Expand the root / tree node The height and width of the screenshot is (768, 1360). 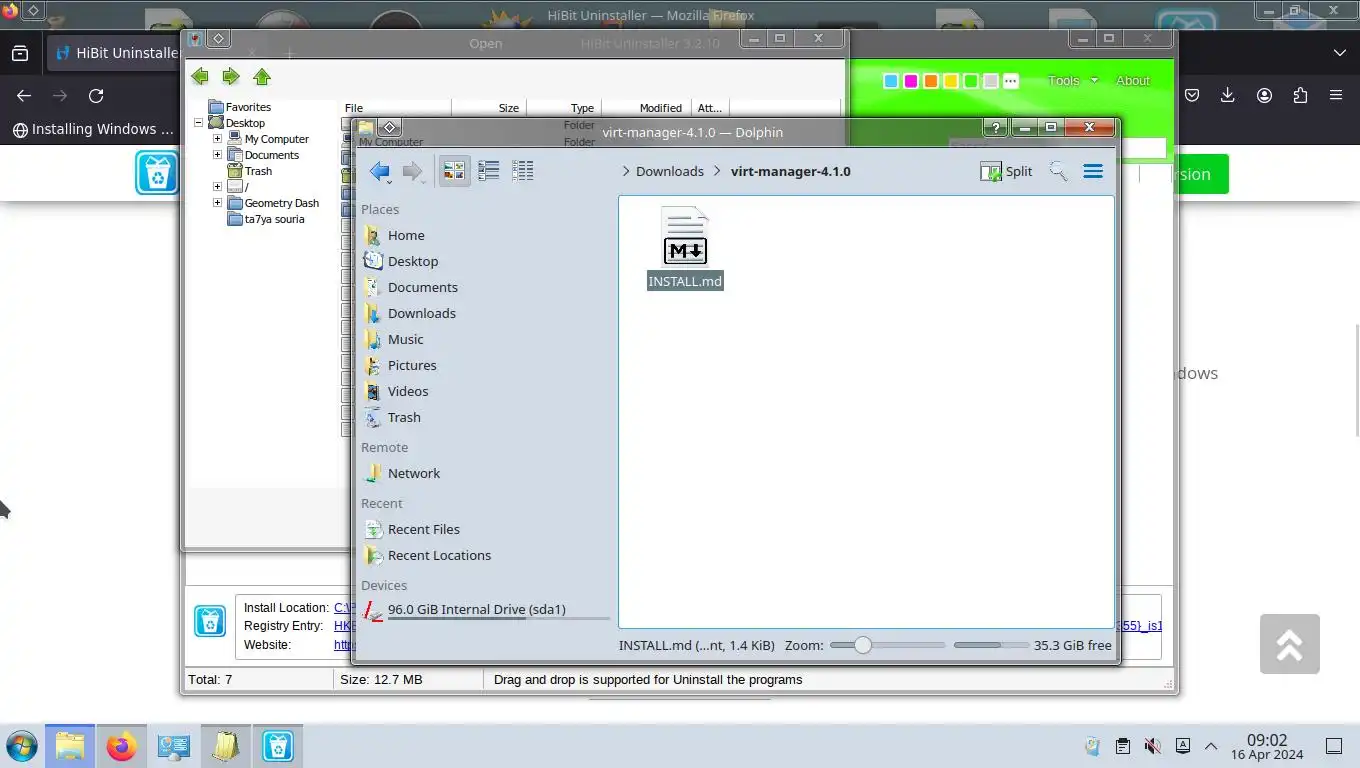click(218, 187)
